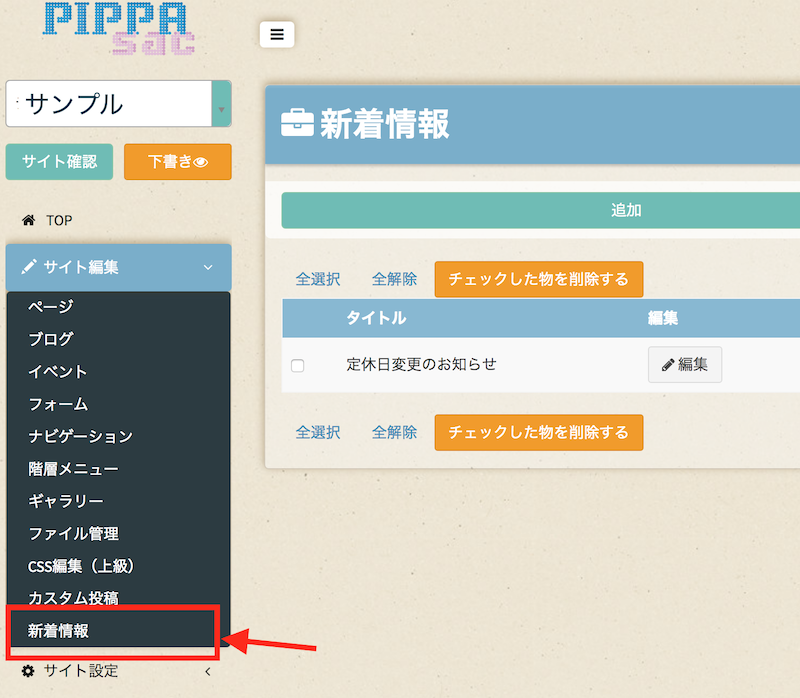Check the 定休日変更のお知らせ checkbox
The image size is (800, 698).
click(297, 365)
